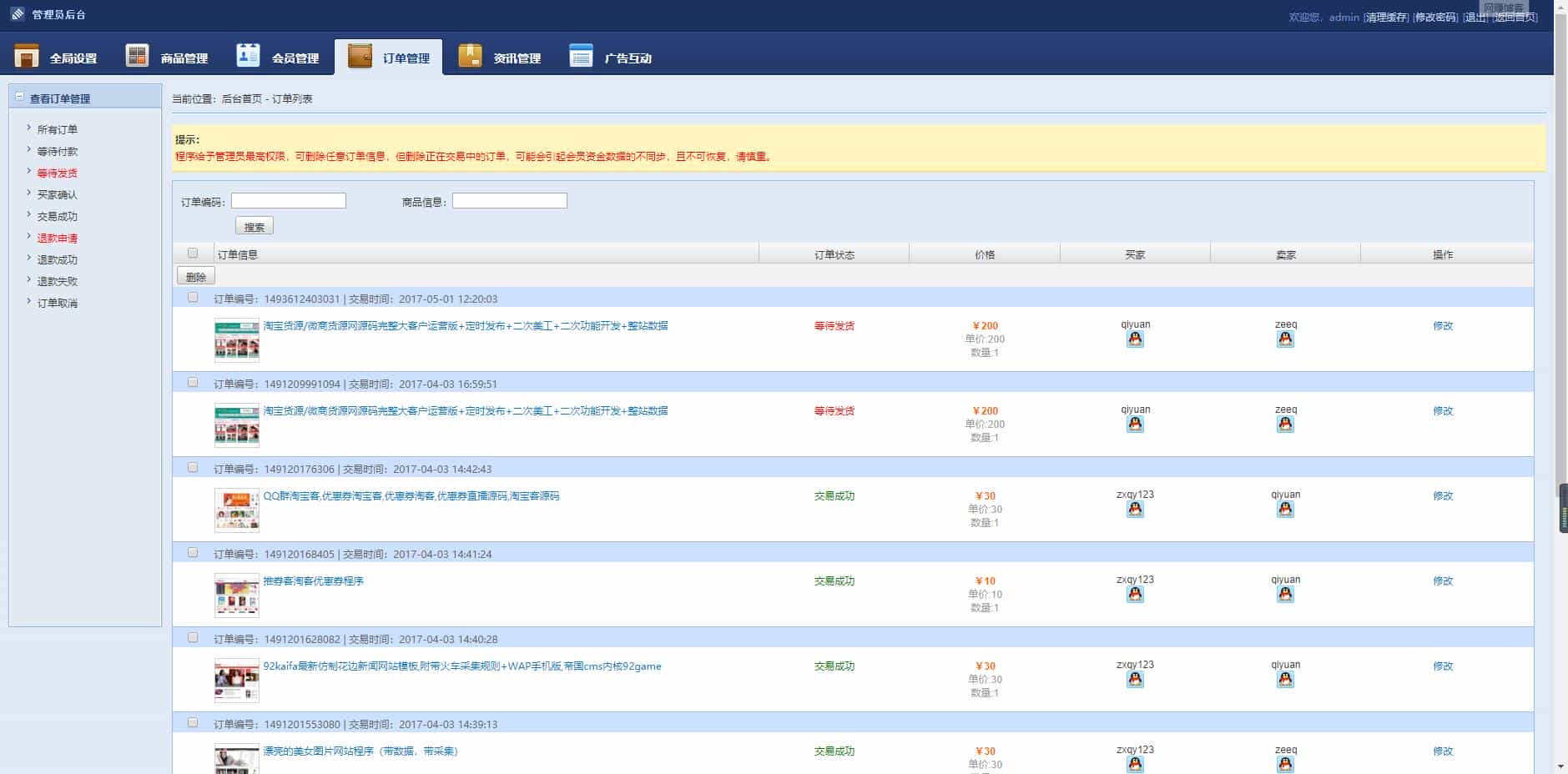Click buyer zxqy123's QQ icon on order 149120176306
Screen dimensions: 1568x774
(x=1135, y=509)
